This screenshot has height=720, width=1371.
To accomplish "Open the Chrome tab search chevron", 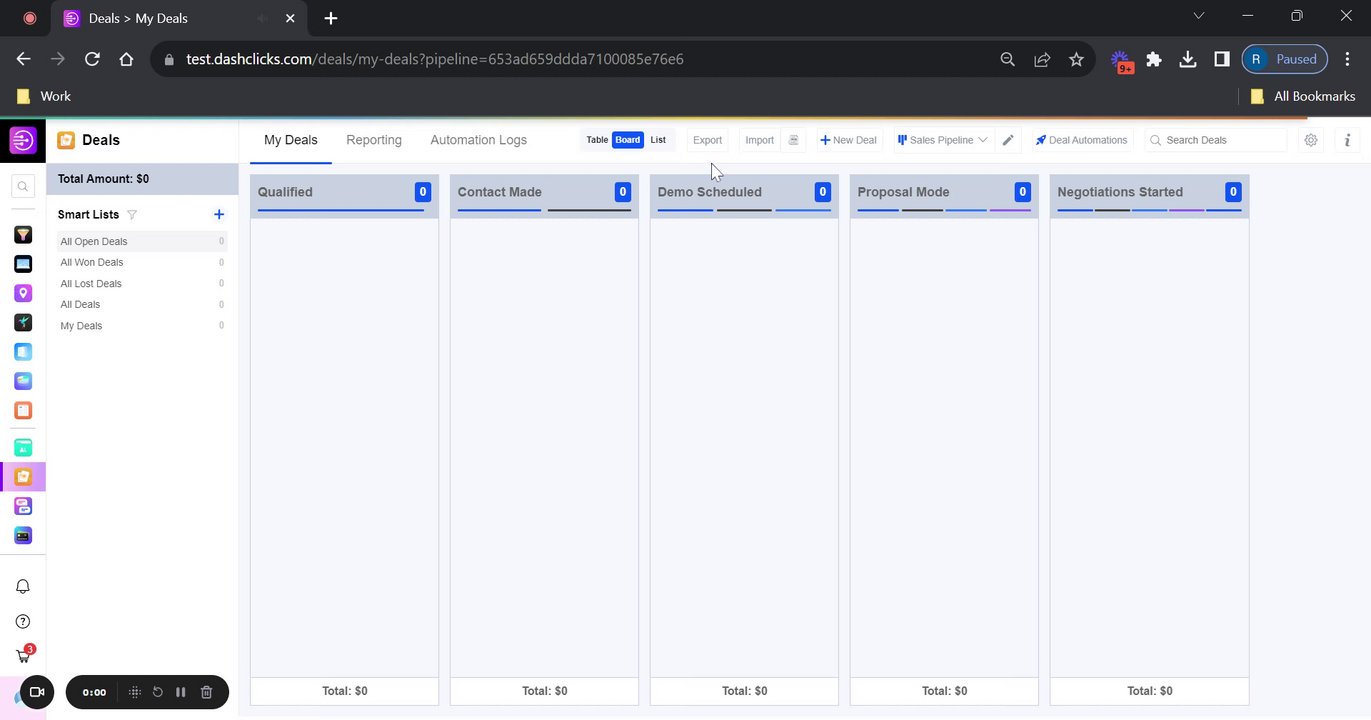I will (1199, 16).
